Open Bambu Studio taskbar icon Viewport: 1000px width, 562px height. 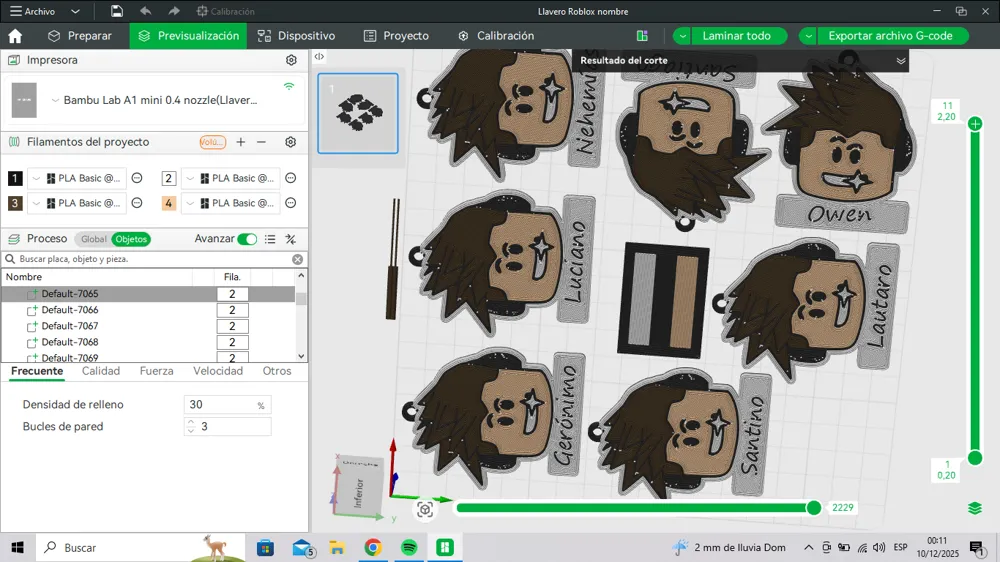(445, 547)
